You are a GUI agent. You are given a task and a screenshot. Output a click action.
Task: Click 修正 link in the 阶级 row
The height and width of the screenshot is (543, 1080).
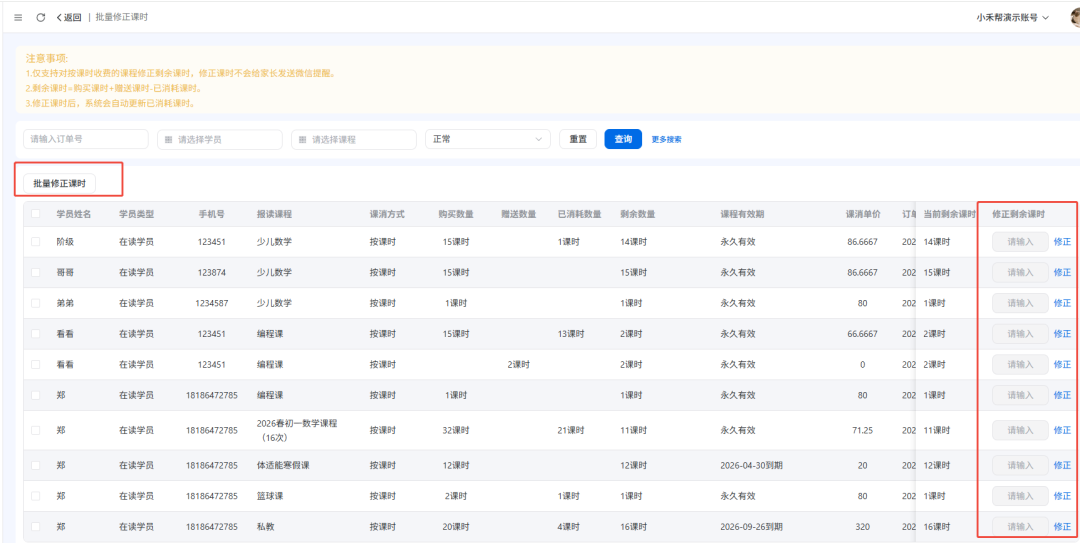(1062, 242)
